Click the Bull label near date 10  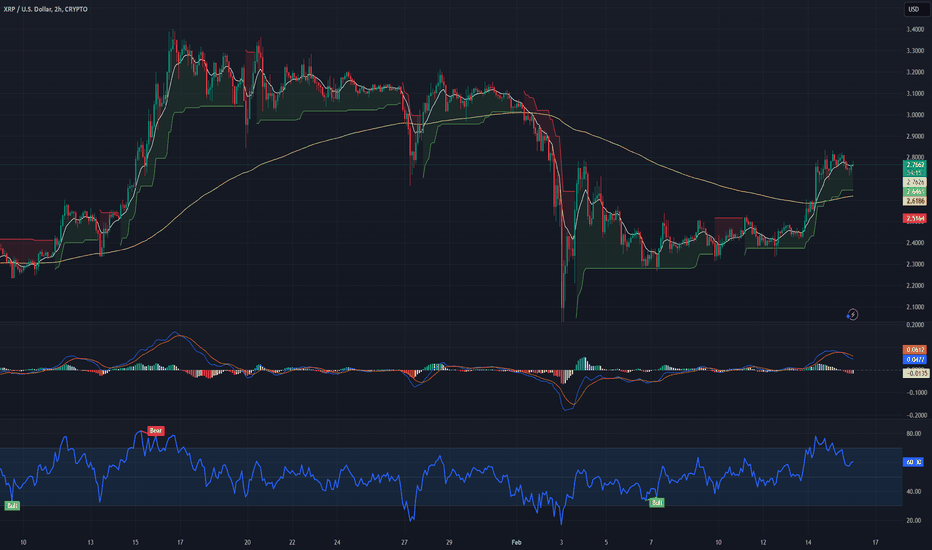pos(12,505)
